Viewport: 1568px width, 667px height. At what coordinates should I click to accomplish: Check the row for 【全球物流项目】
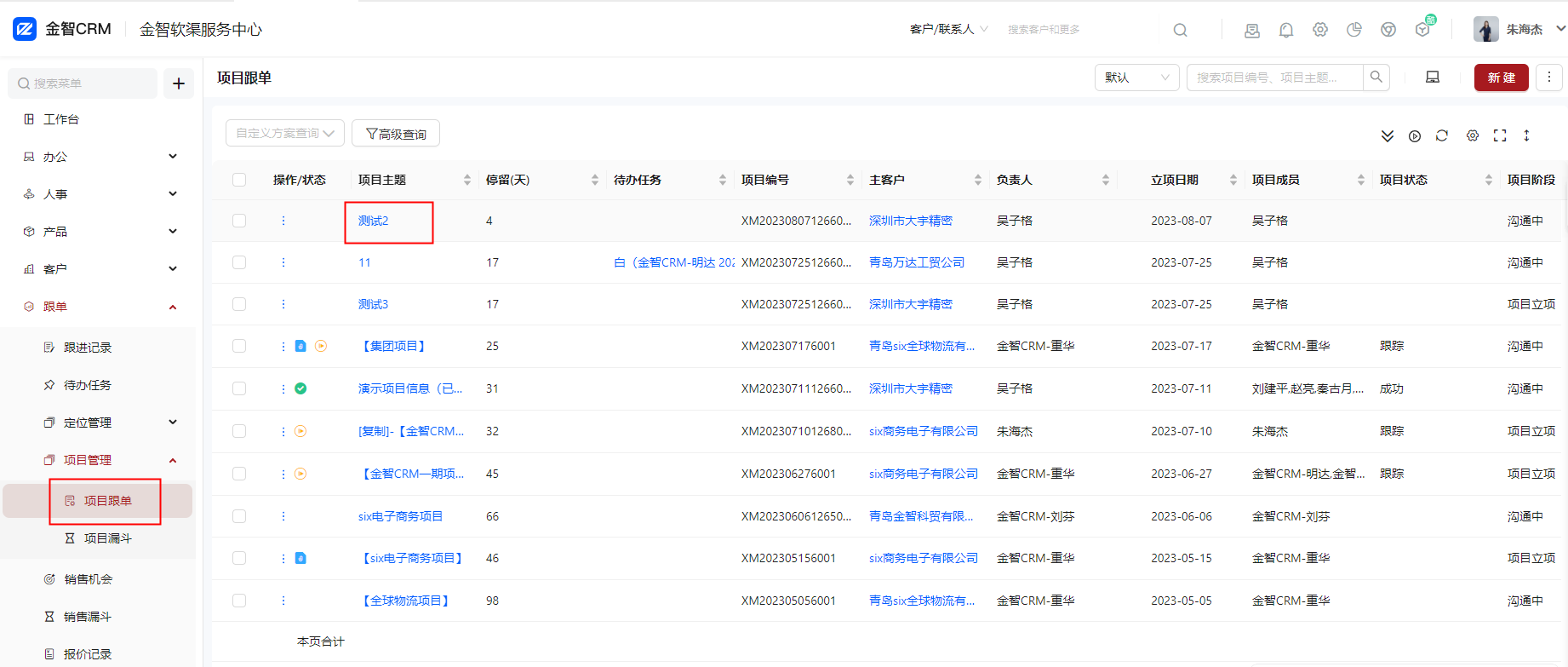coord(239,601)
